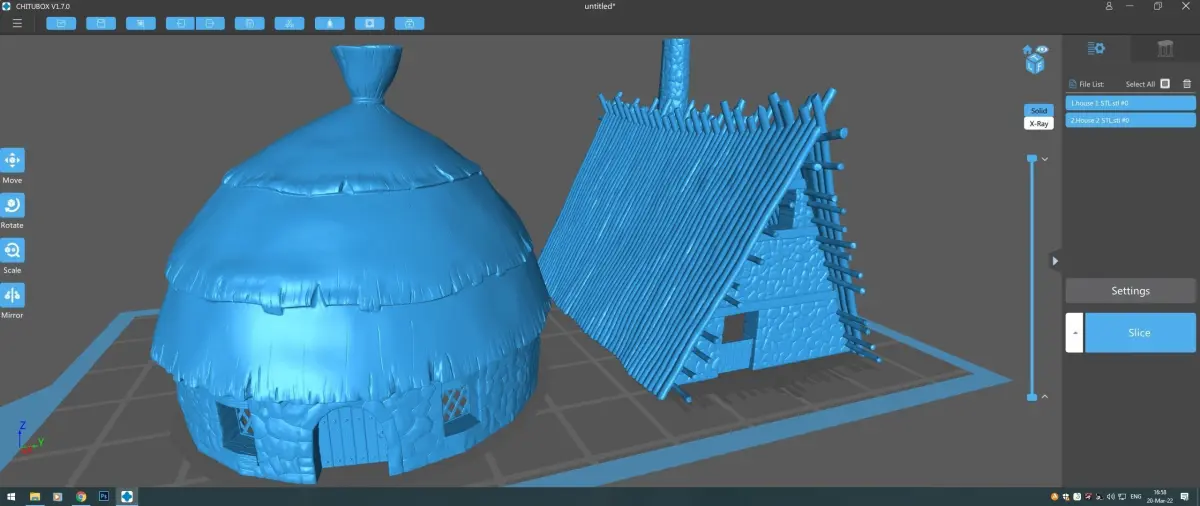
Task: Check the Select All checkbox
Action: [x=1165, y=84]
